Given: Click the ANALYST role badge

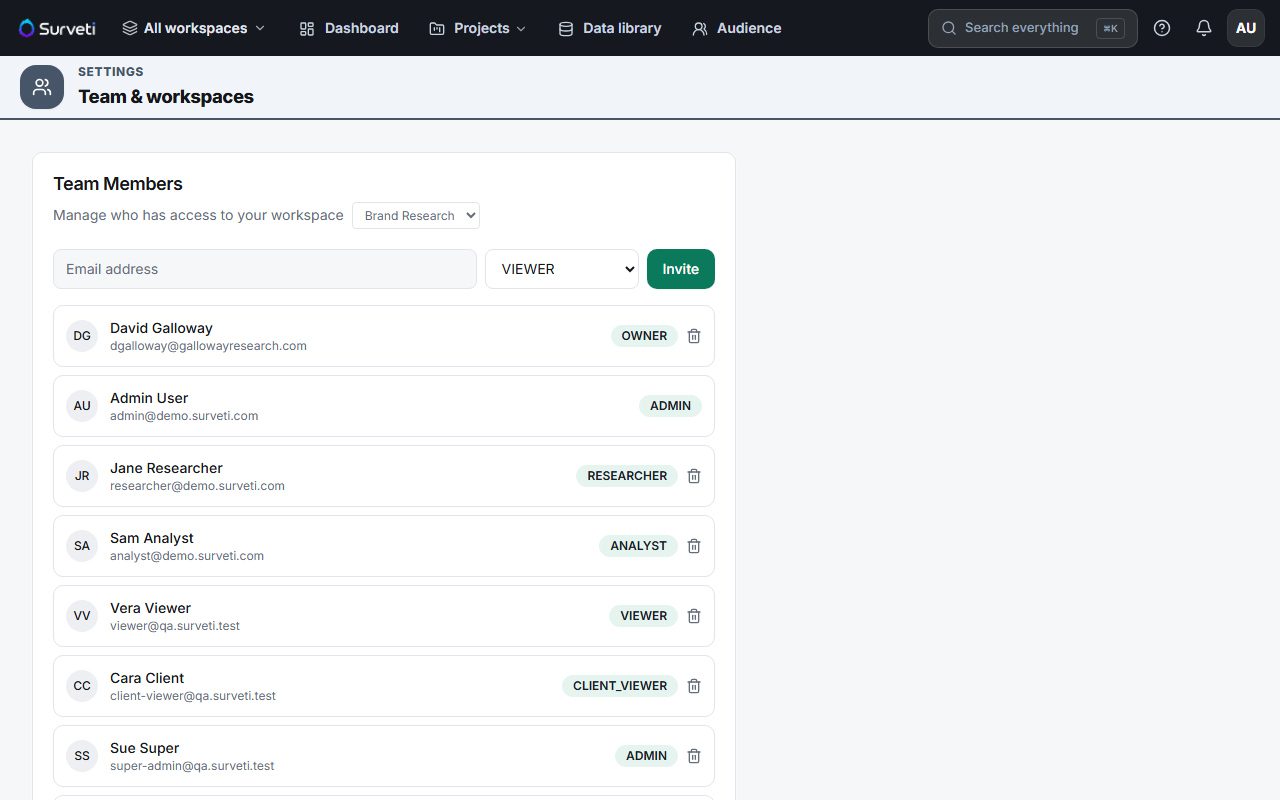Looking at the screenshot, I should [638, 546].
